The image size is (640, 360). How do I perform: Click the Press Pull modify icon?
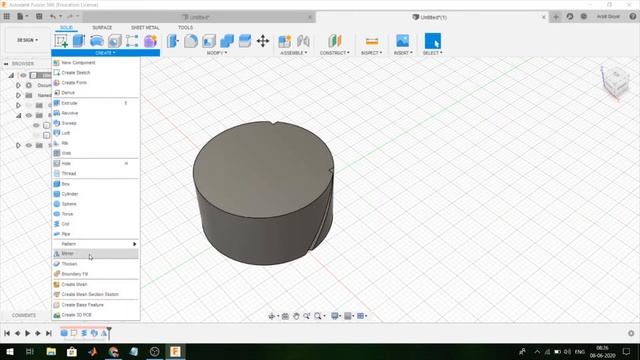173,41
